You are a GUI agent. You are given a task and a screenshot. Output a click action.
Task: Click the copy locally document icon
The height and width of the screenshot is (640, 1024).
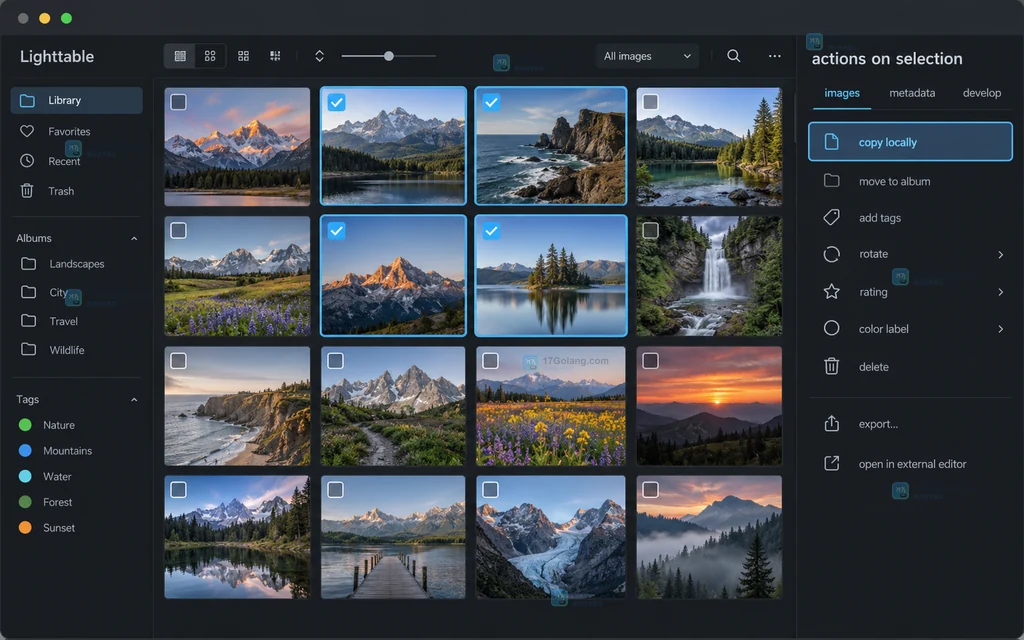coord(831,142)
